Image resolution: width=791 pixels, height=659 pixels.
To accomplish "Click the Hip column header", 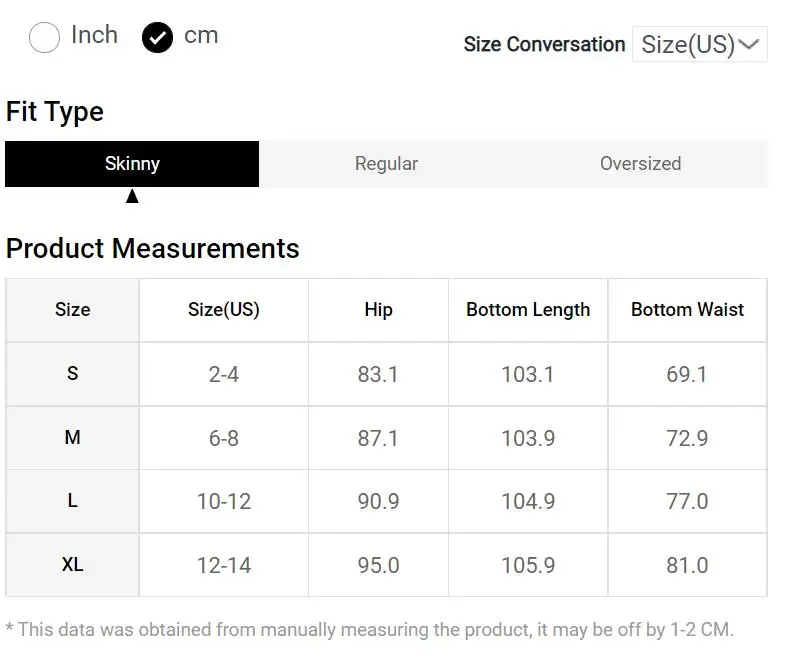I will coord(378,310).
